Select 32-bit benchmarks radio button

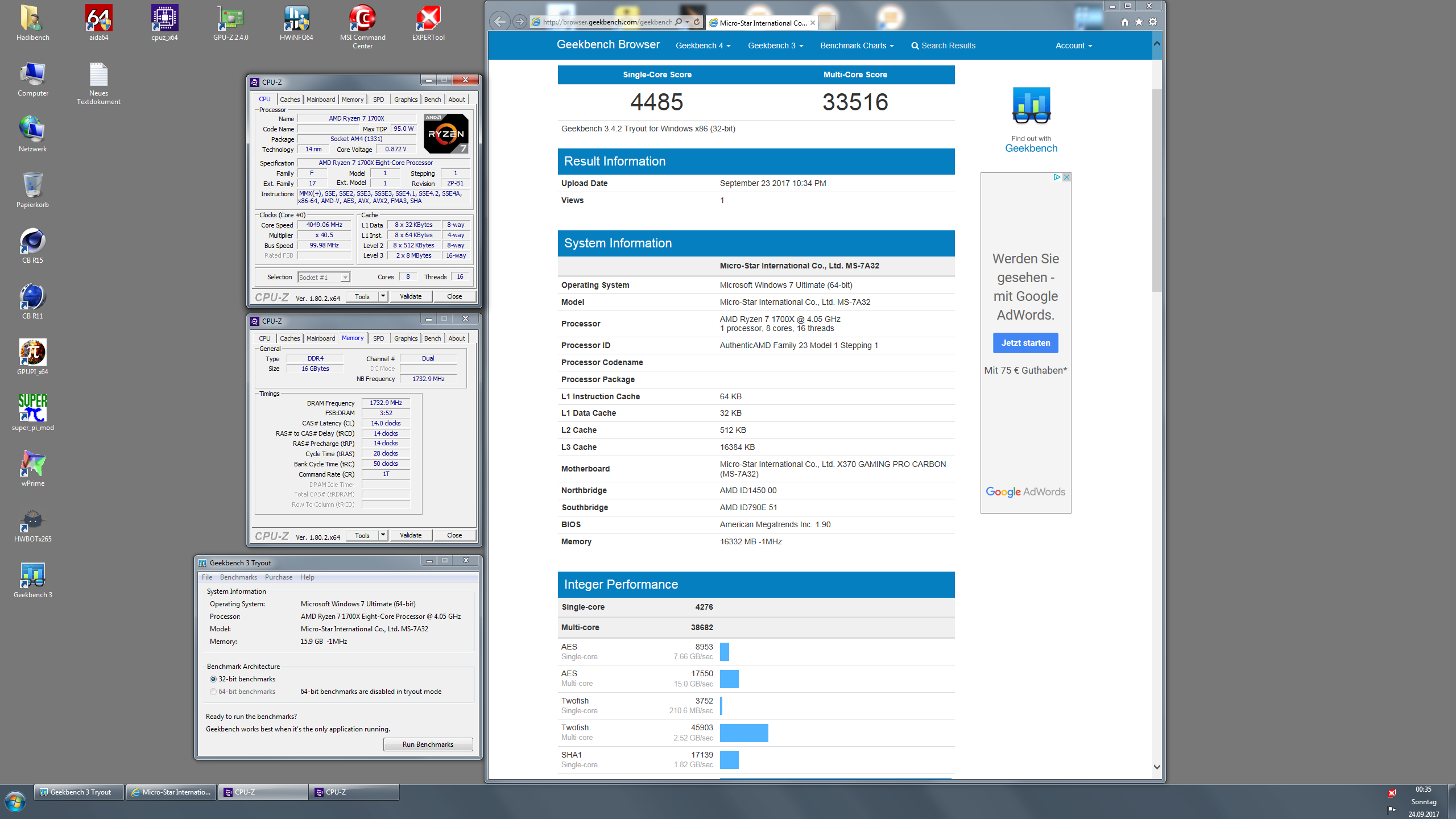coord(213,679)
